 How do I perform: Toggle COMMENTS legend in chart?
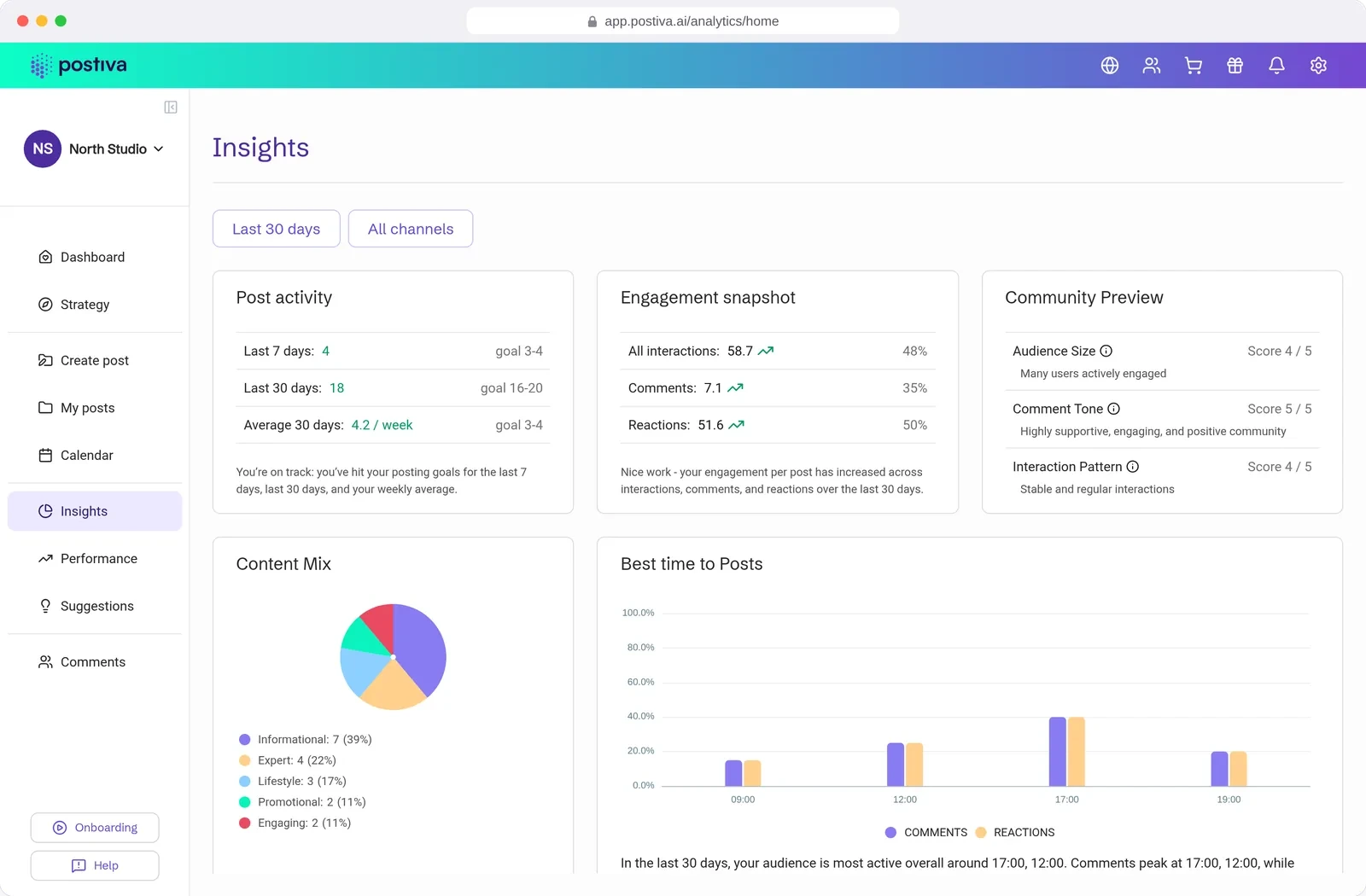[x=926, y=832]
